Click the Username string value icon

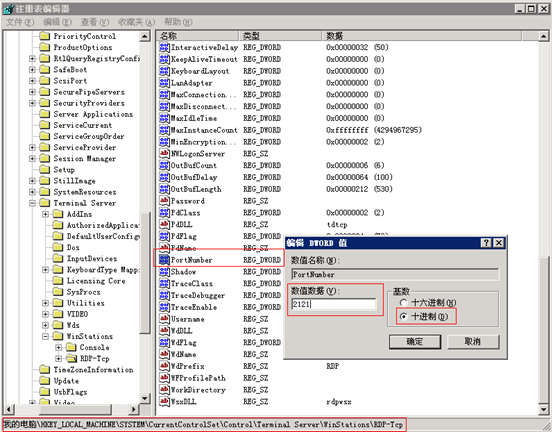(164, 319)
